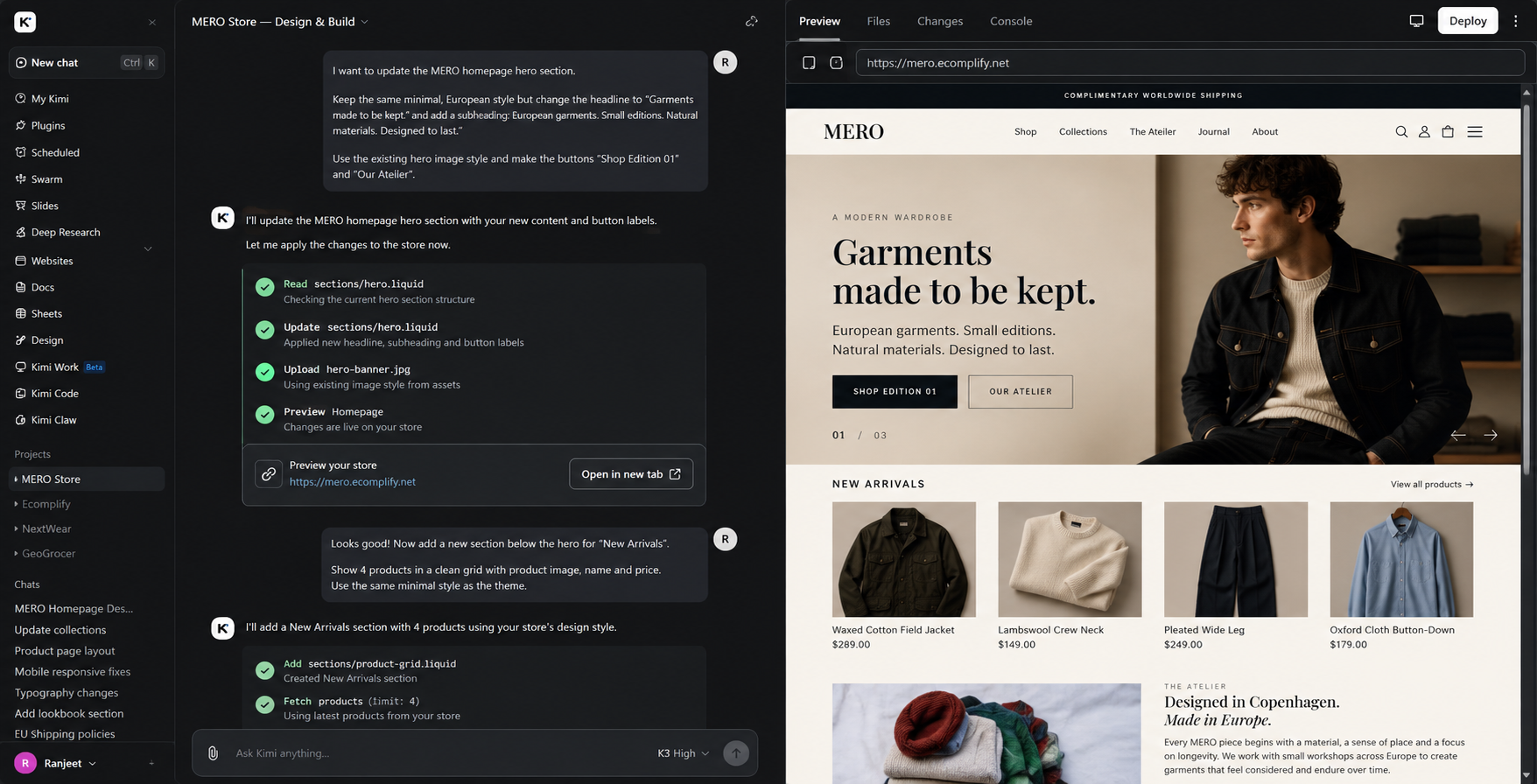Focus the Ask Kimi anything input
Image resolution: width=1537 pixels, height=784 pixels.
[x=438, y=753]
